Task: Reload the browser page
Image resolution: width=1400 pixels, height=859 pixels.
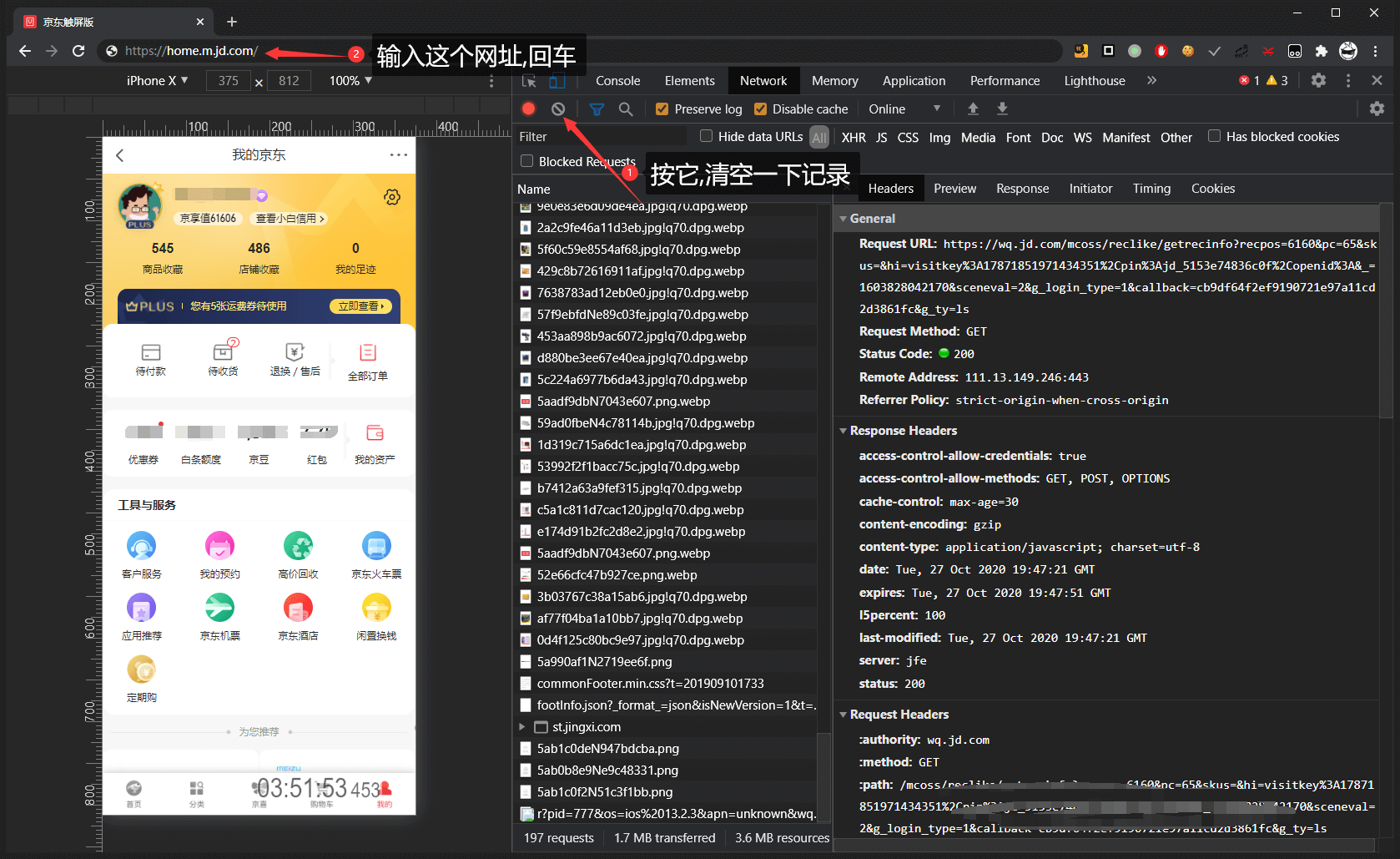Action: point(78,51)
